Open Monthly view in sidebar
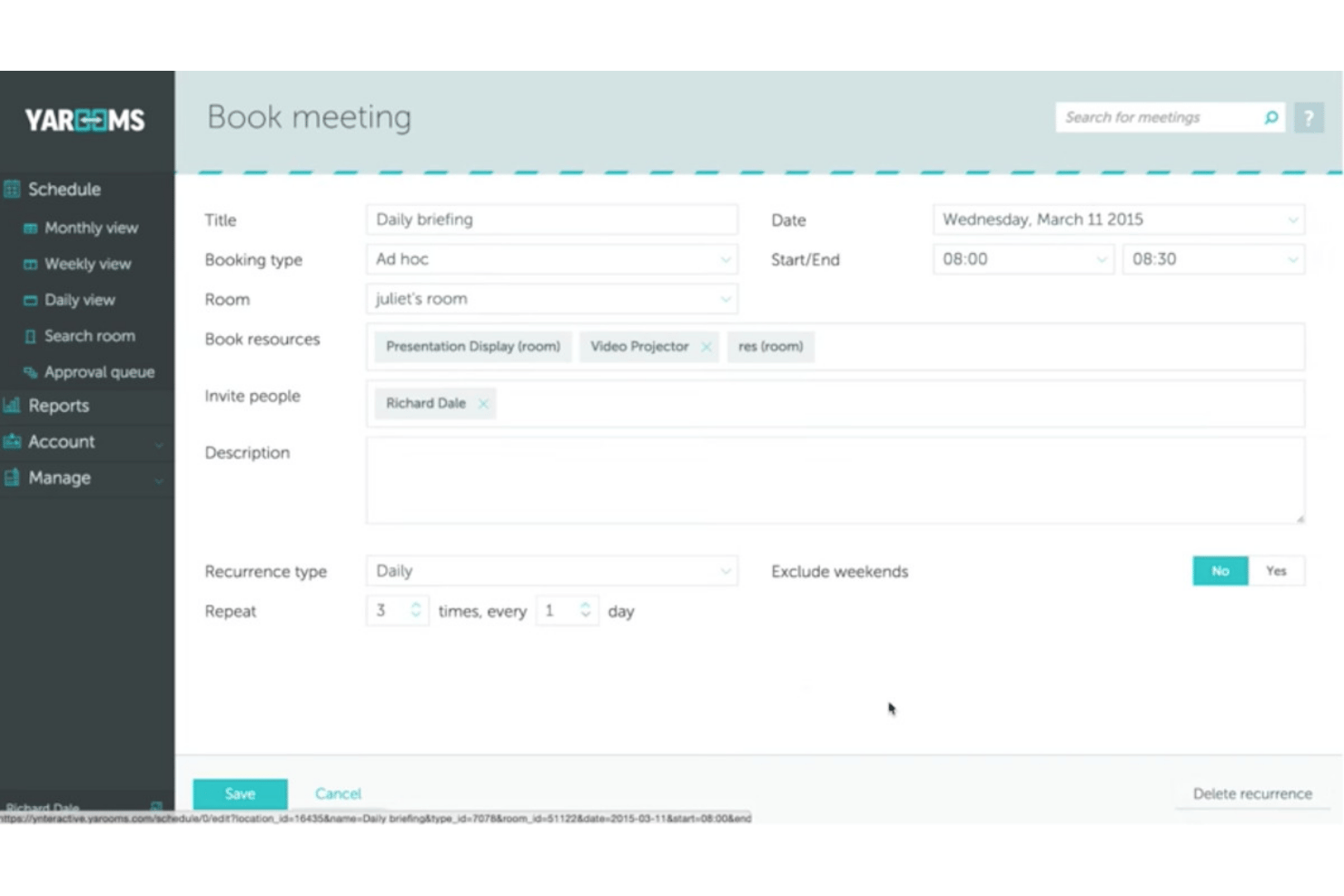 pos(91,228)
